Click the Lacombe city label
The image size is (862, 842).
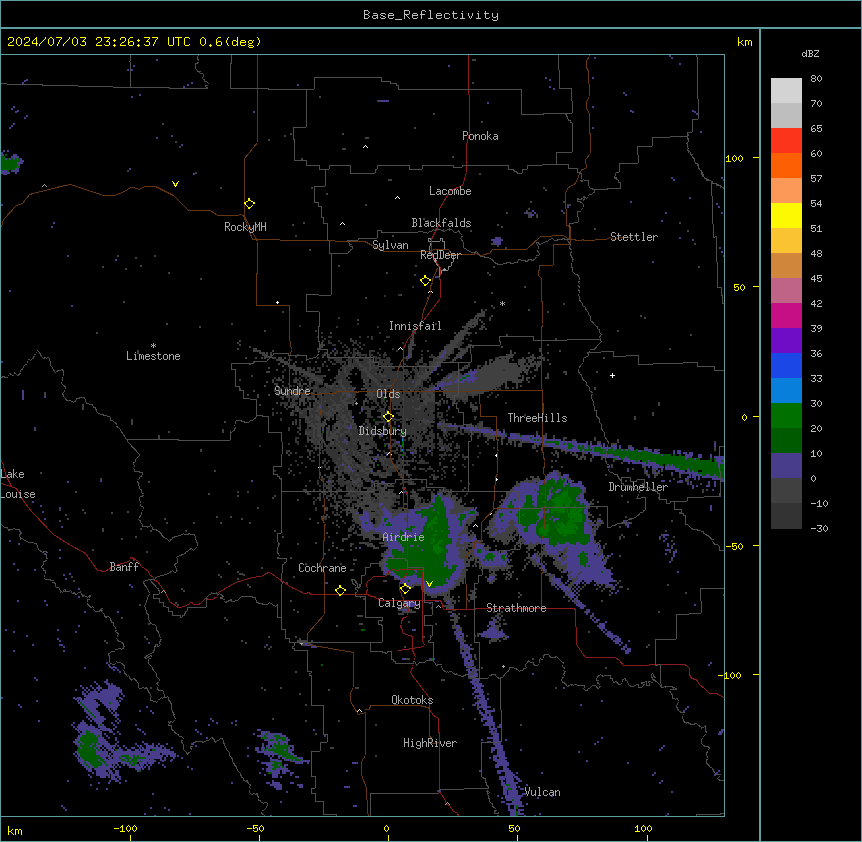click(450, 191)
